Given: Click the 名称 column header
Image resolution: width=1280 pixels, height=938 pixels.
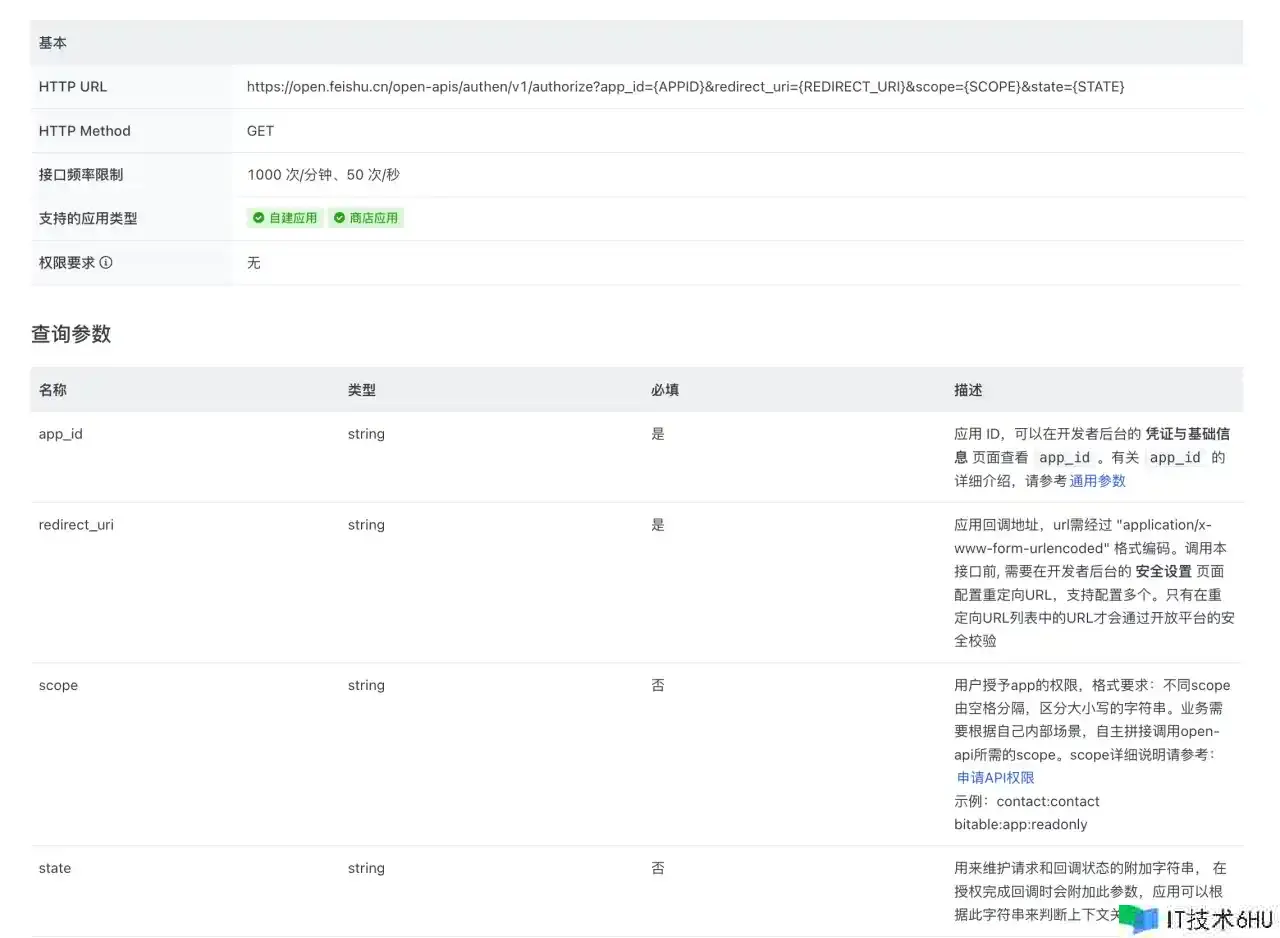Looking at the screenshot, I should [53, 390].
